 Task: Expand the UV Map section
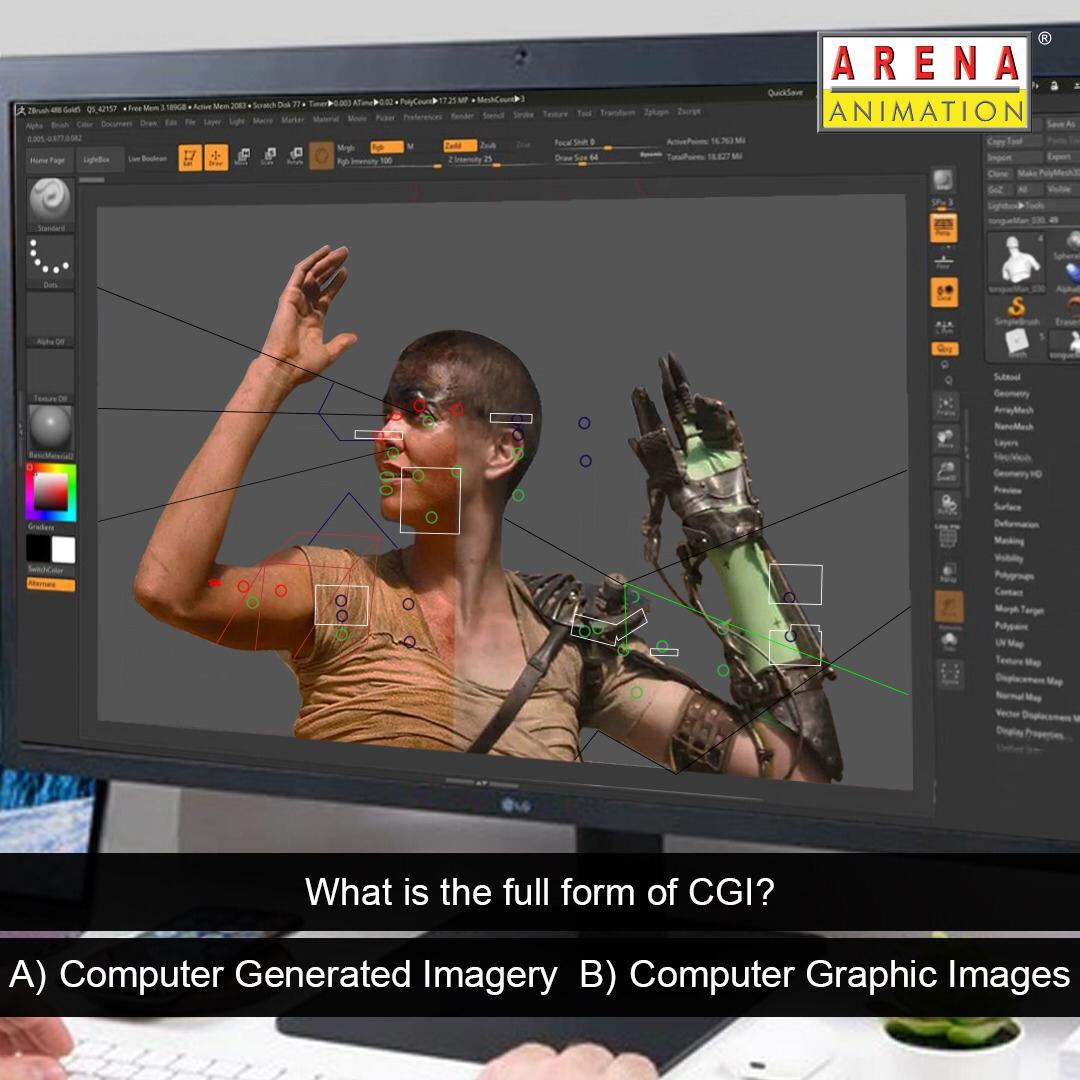point(1010,643)
